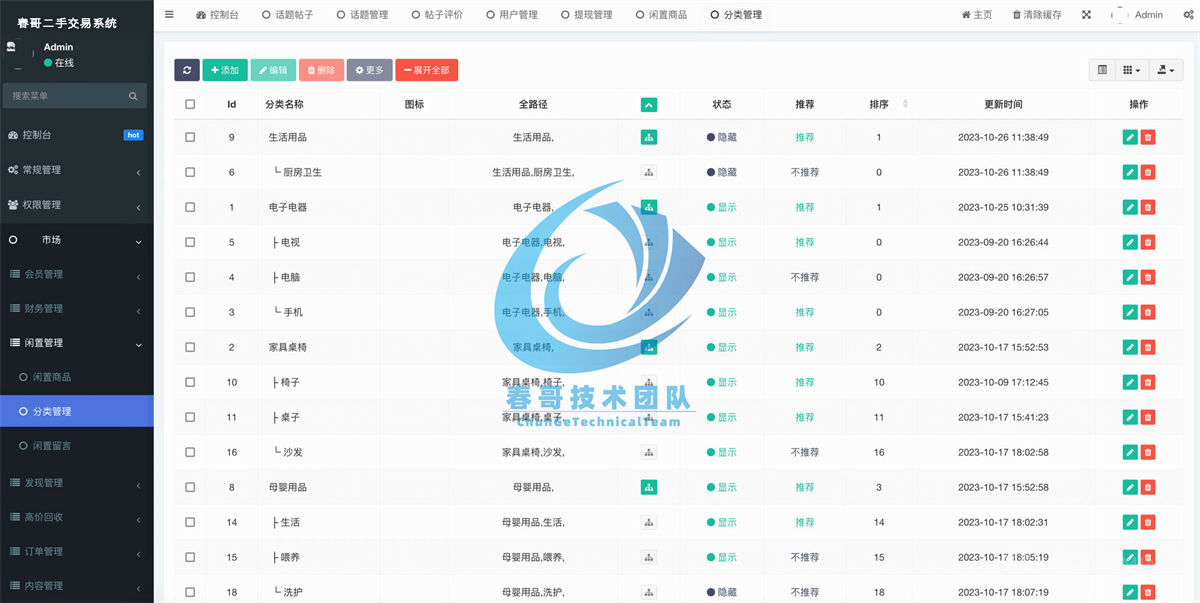Toggle 隐藏 status for 生活用品 row
Viewport: 1200px width, 603px height.
(x=722, y=137)
